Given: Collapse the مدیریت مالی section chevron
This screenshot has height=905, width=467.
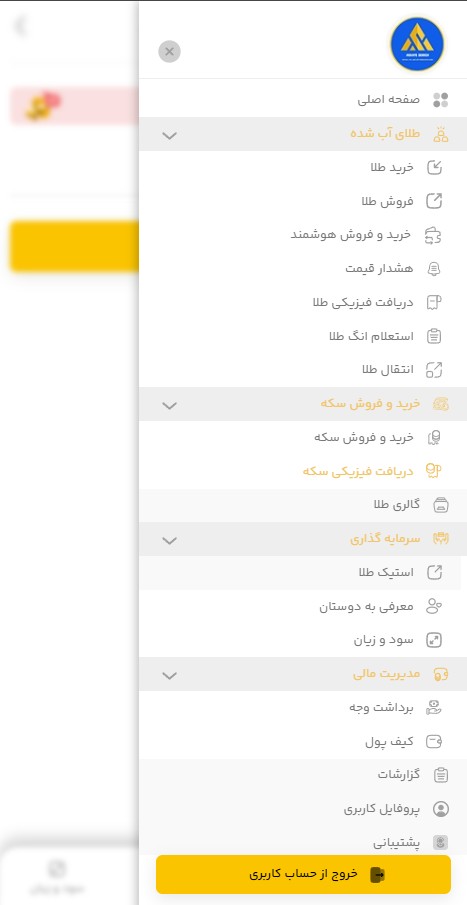Looking at the screenshot, I should coord(169,675).
